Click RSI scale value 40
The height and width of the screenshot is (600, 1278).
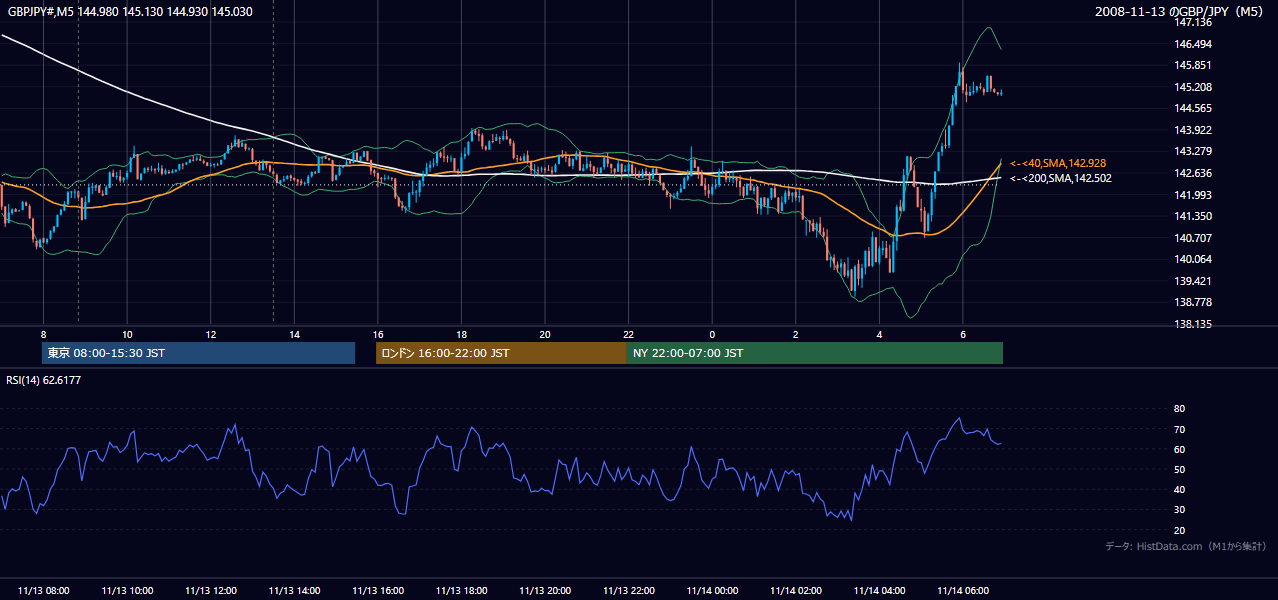(x=1179, y=489)
